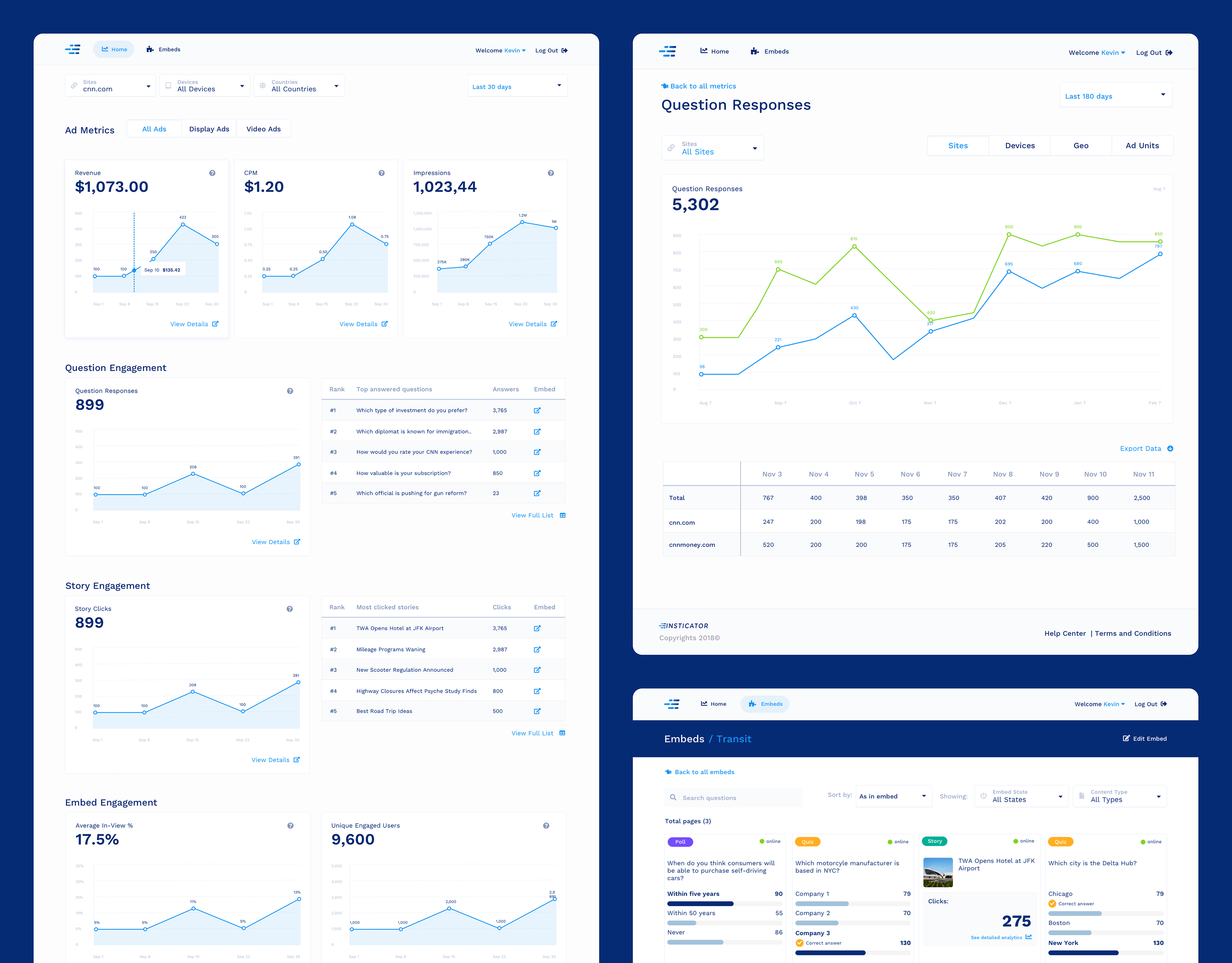Click the Edit Embed pencil icon
Screen dimensions: 1232x963
coord(1126,738)
